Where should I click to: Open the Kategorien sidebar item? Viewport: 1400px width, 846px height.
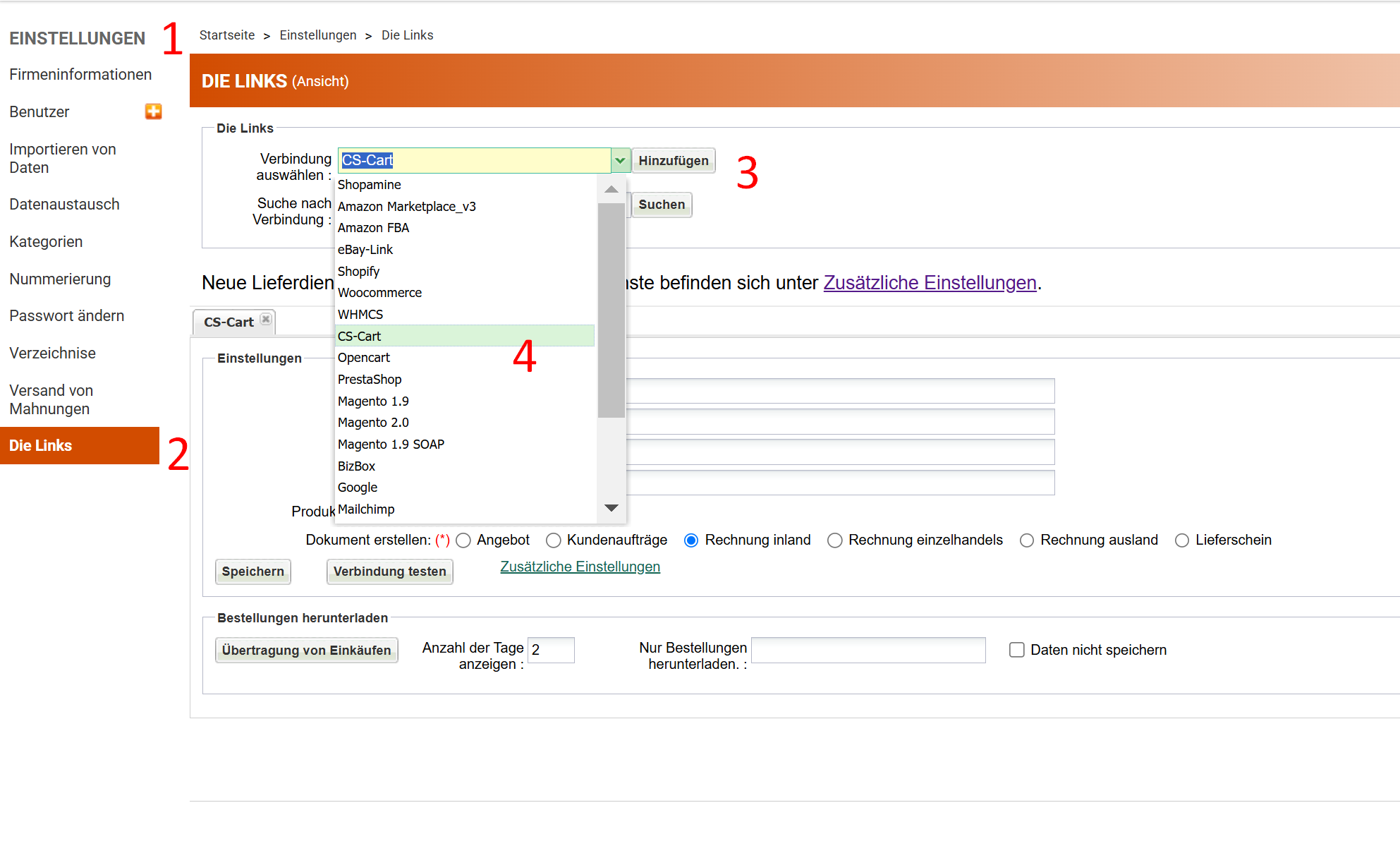tap(46, 242)
